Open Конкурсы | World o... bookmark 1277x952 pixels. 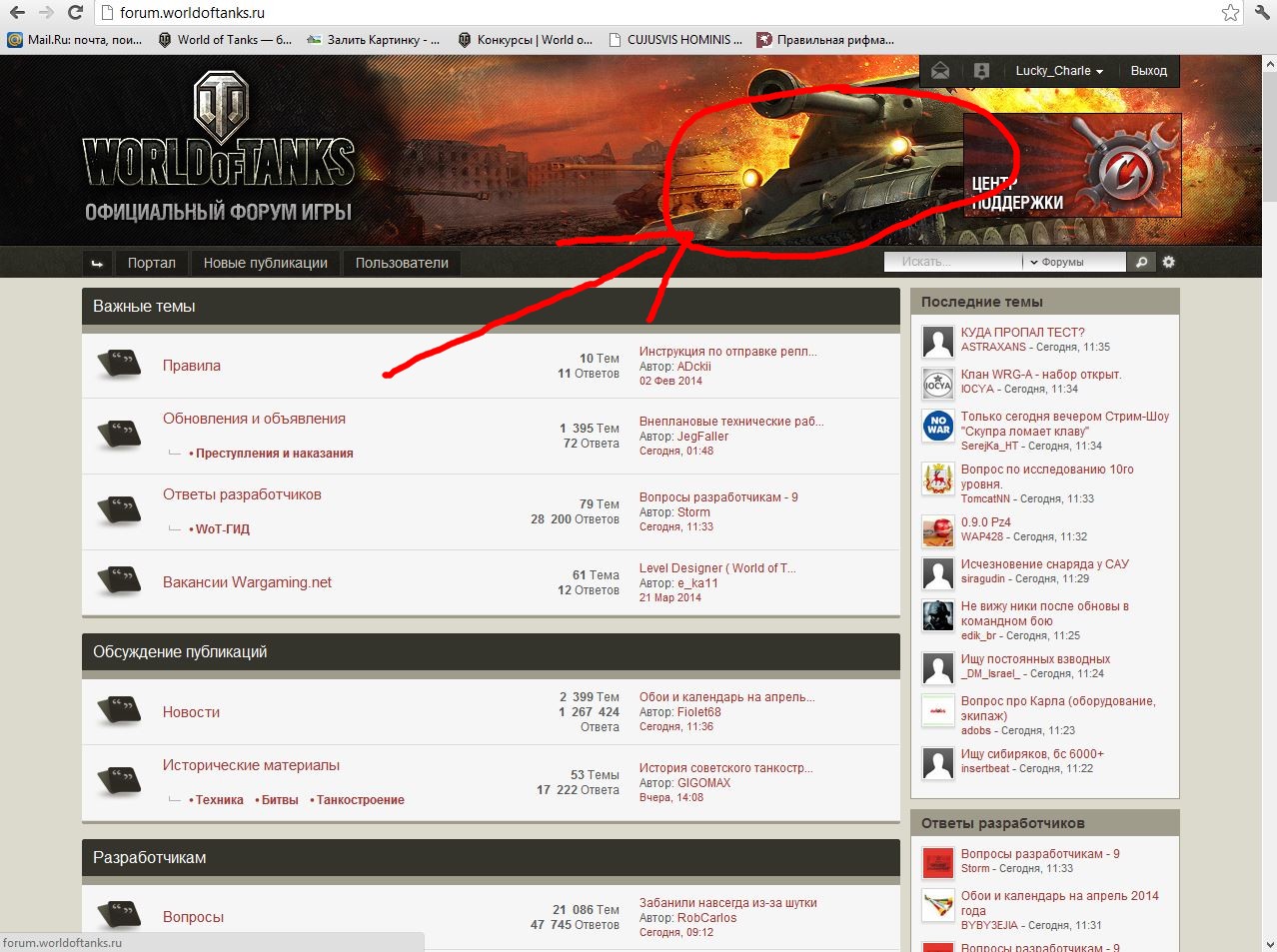(x=526, y=40)
